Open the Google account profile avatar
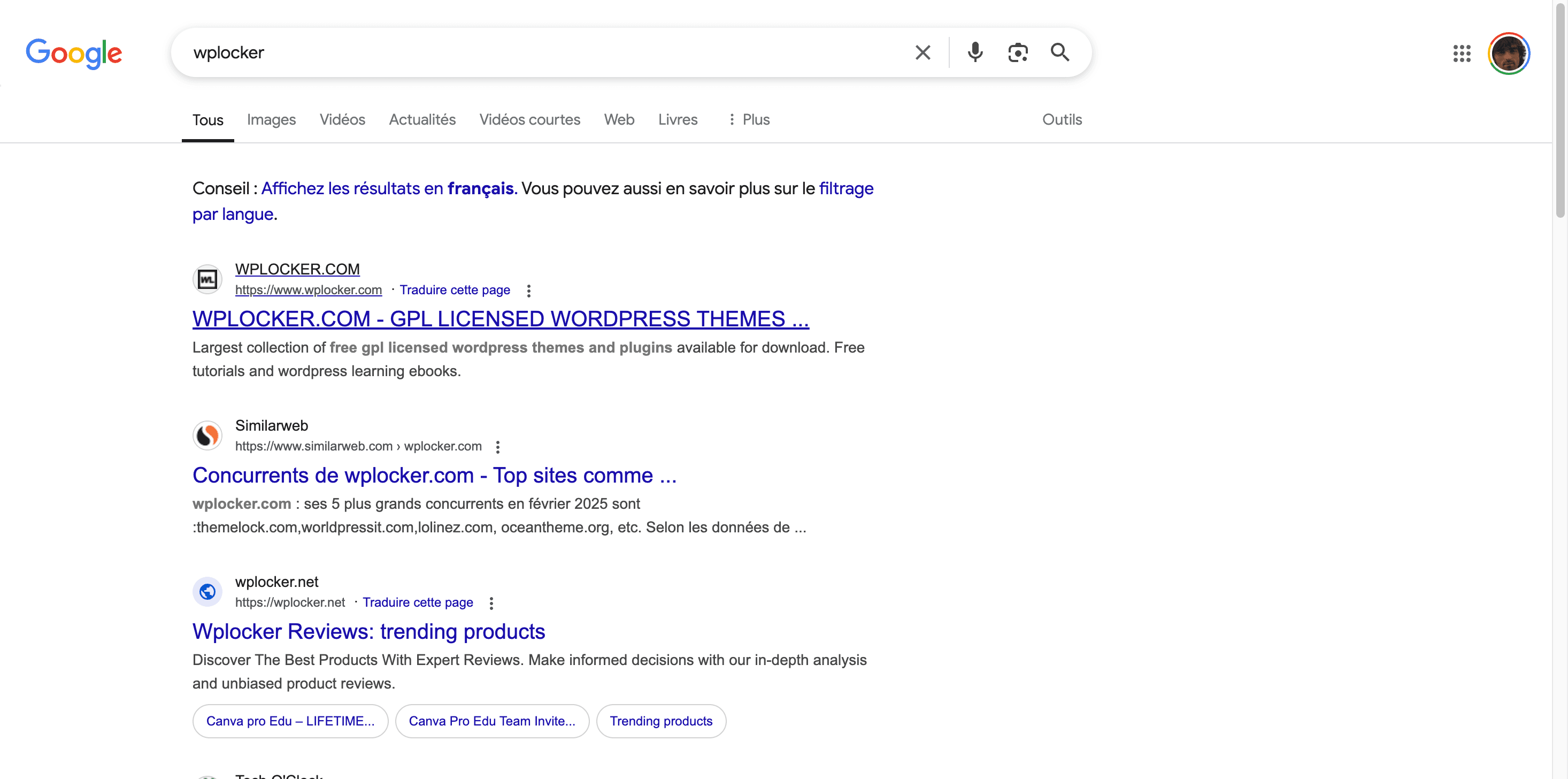Image resolution: width=1568 pixels, height=779 pixels. [x=1509, y=53]
